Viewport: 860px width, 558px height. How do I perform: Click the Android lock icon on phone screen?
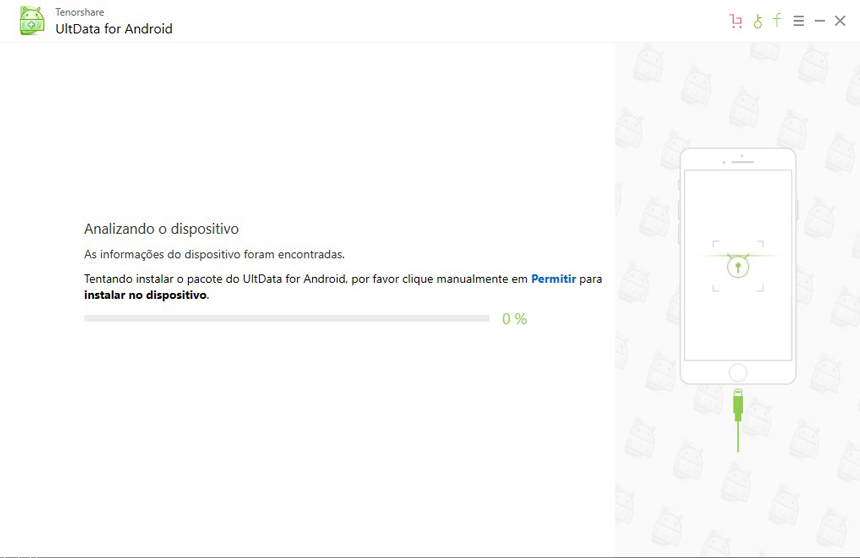(738, 267)
